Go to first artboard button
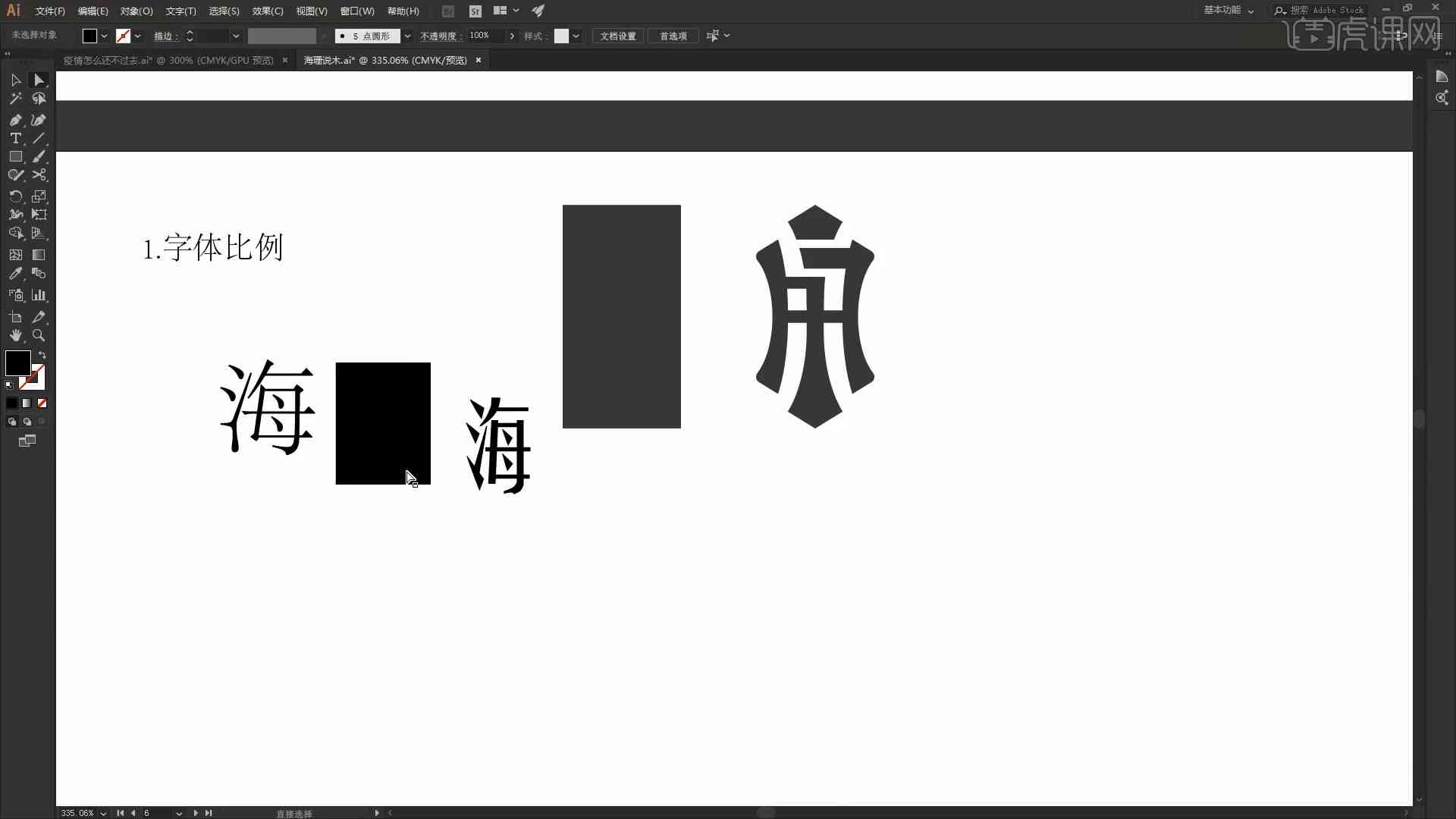The width and height of the screenshot is (1456, 819). (120, 813)
